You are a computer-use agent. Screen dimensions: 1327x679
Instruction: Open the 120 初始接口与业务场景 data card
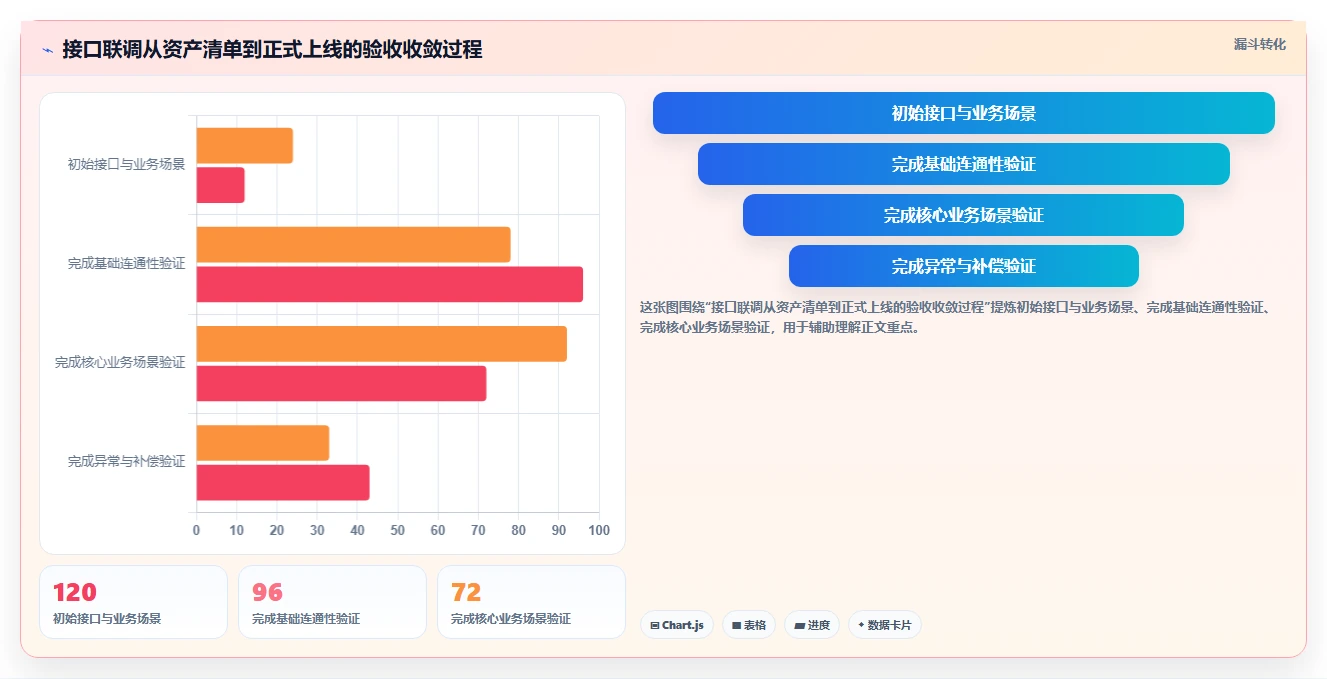point(133,602)
